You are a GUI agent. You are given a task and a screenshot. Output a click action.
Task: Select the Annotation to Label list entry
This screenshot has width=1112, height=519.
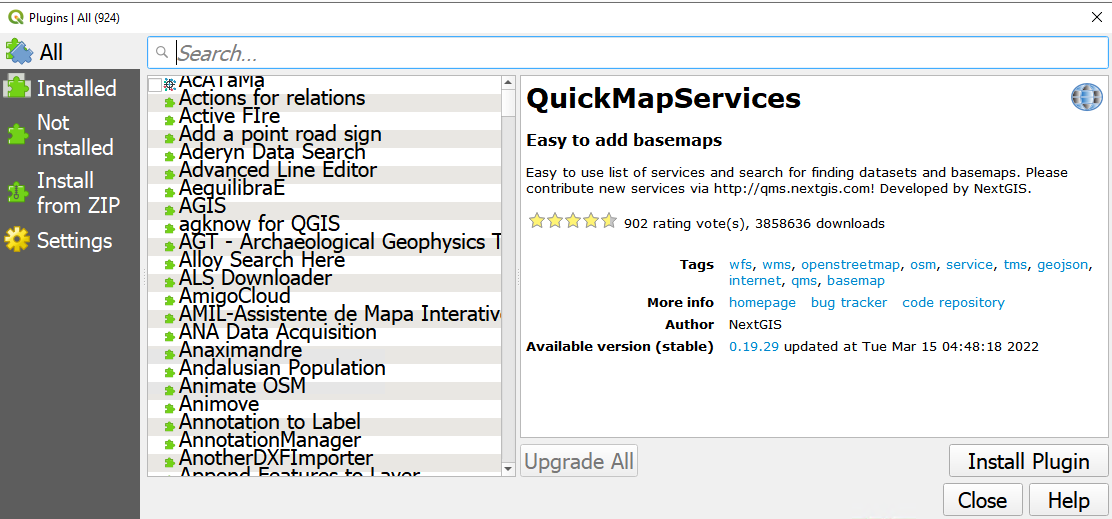pyautogui.click(x=324, y=421)
